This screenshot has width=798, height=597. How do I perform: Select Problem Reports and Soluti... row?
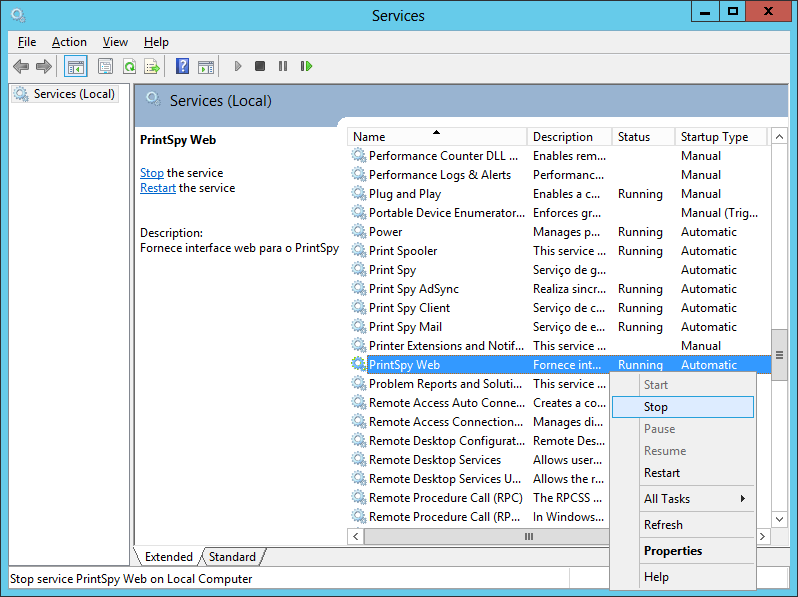click(x=479, y=384)
